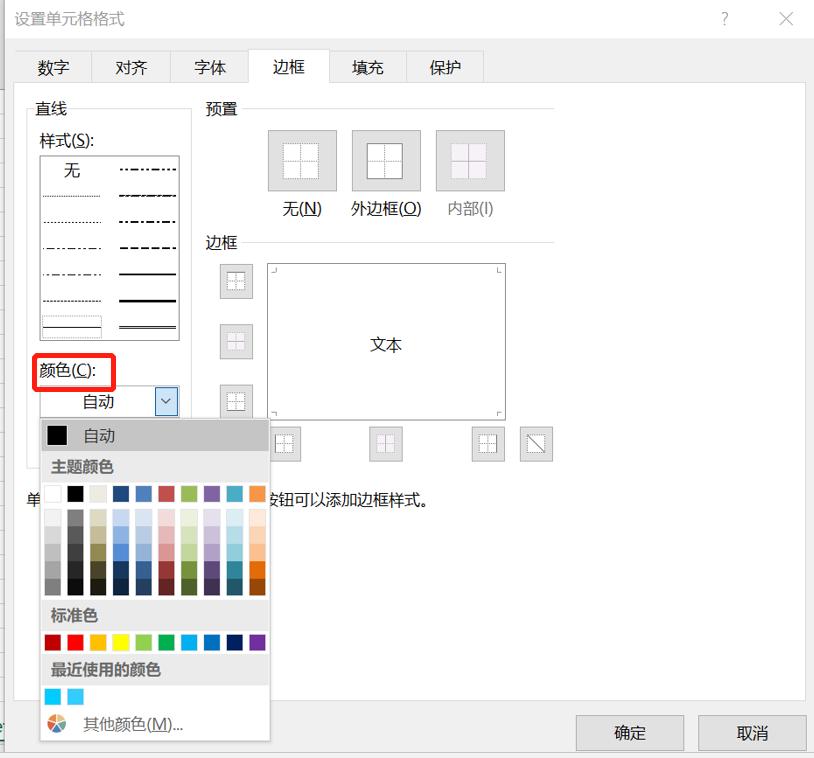Screen dimensions: 814x758
Task: Apply the right border button
Action: point(488,444)
